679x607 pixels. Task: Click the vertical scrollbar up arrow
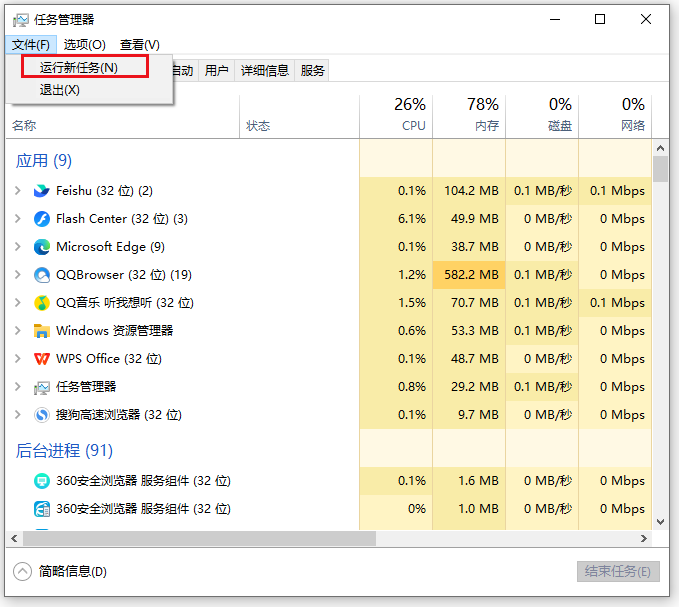[x=660, y=149]
